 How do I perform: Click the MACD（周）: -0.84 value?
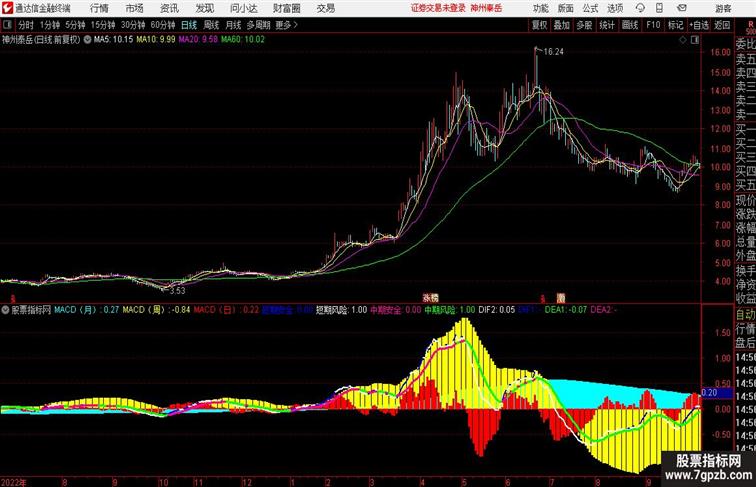tap(156, 310)
